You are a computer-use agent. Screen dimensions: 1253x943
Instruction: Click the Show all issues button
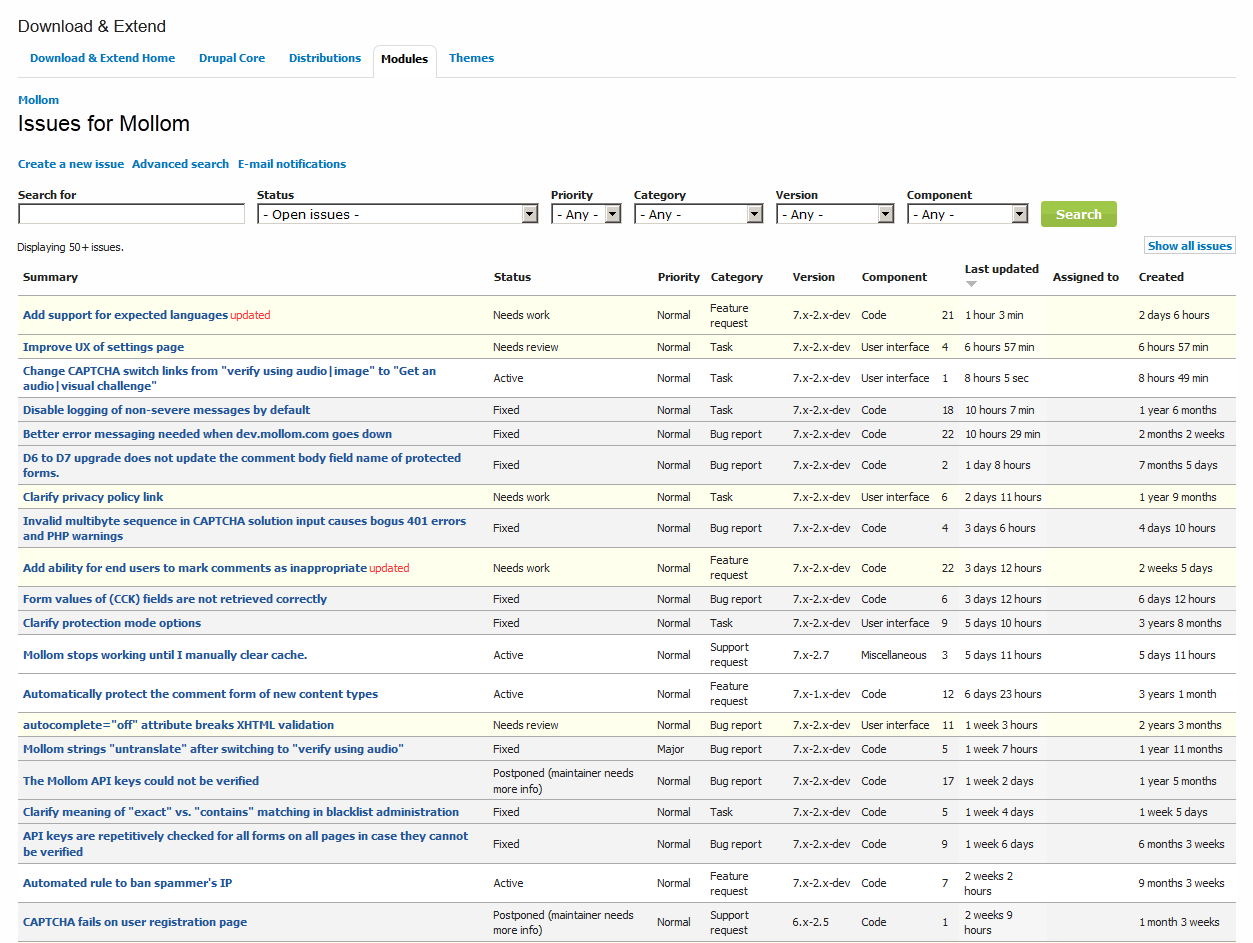(x=1189, y=245)
